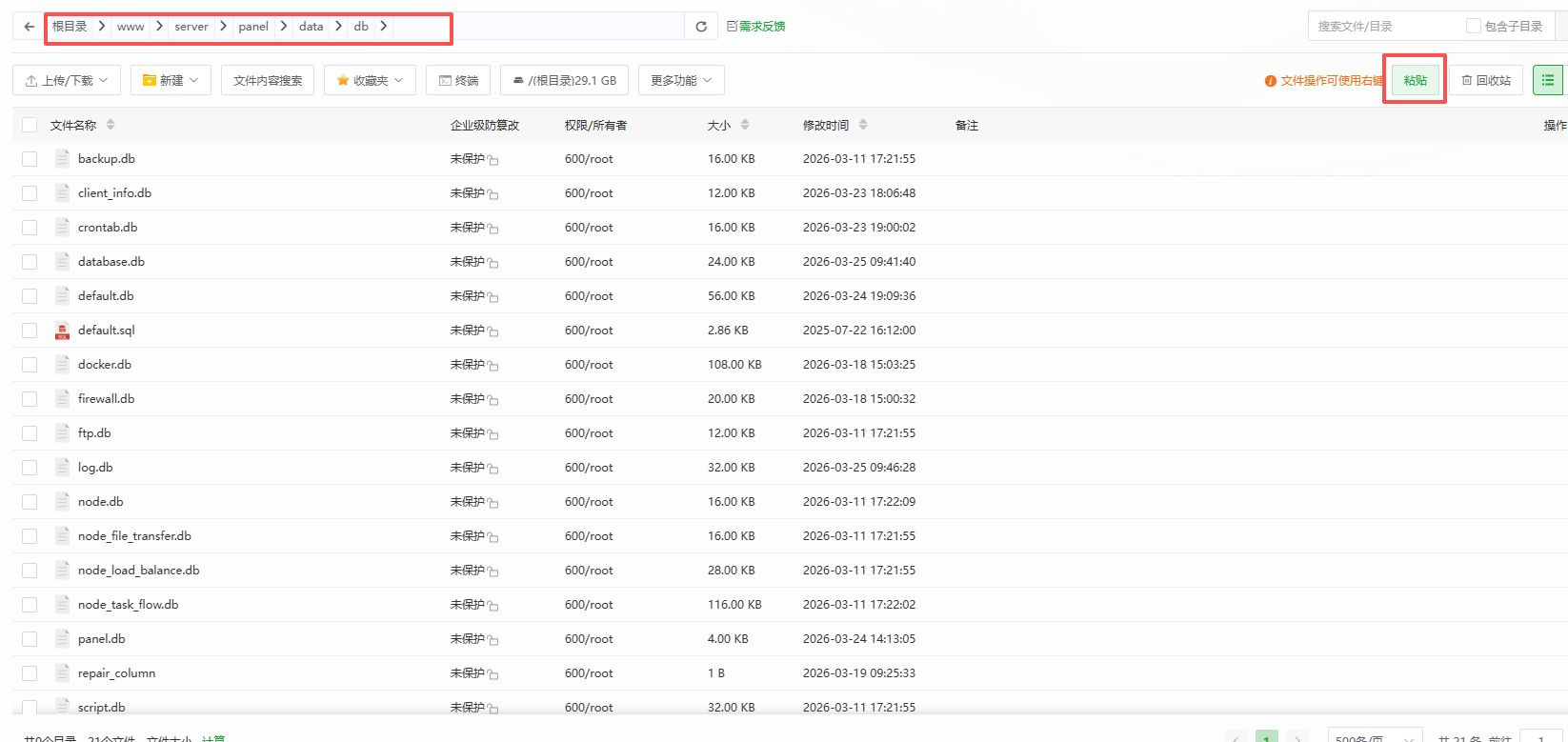Click the panel.db file icon
Image resolution: width=1568 pixels, height=742 pixels.
(x=62, y=639)
